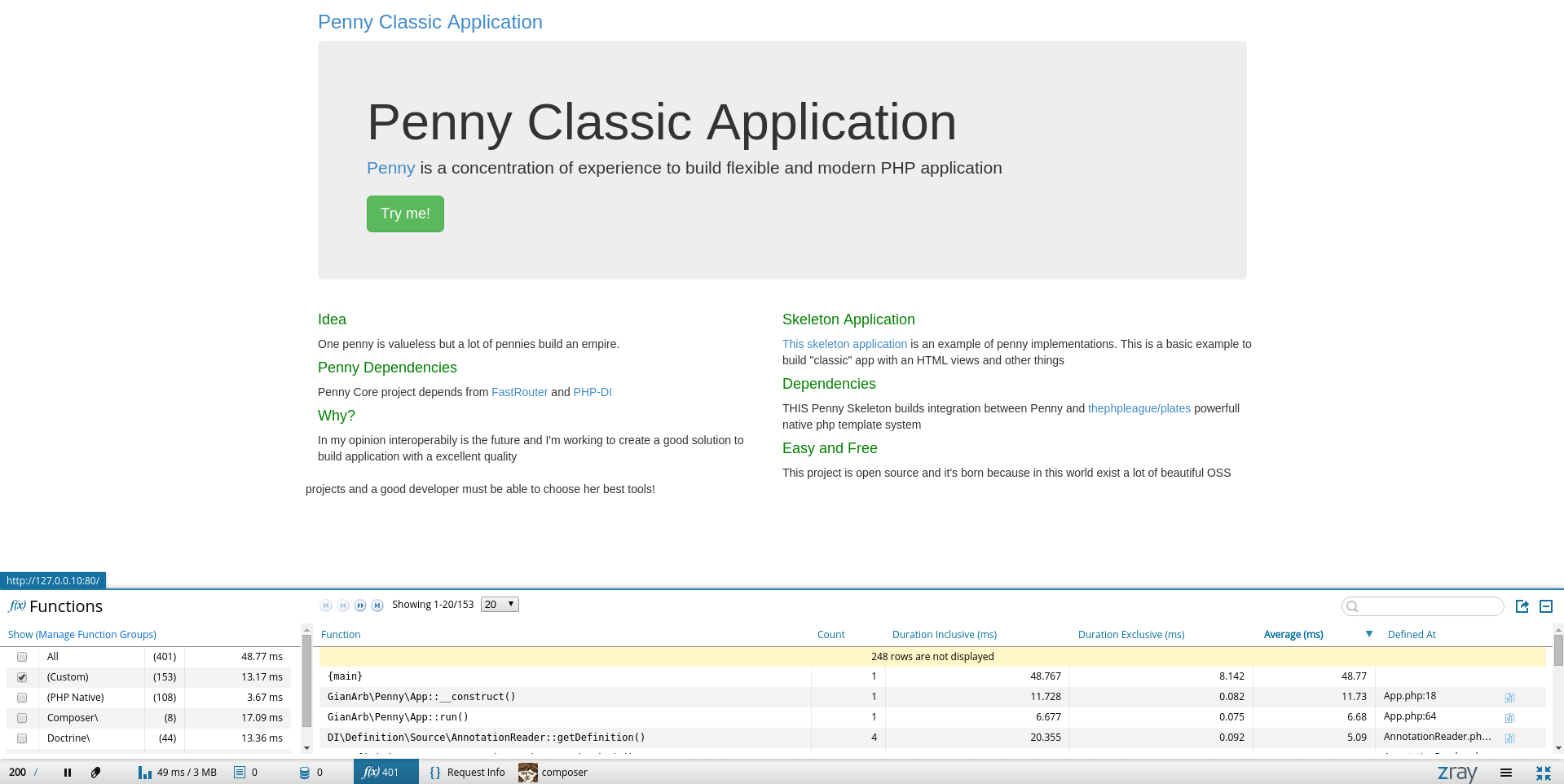Click the 17.09 ms value in Composer row
Viewport: 1564px width, 784px height.
(262, 718)
